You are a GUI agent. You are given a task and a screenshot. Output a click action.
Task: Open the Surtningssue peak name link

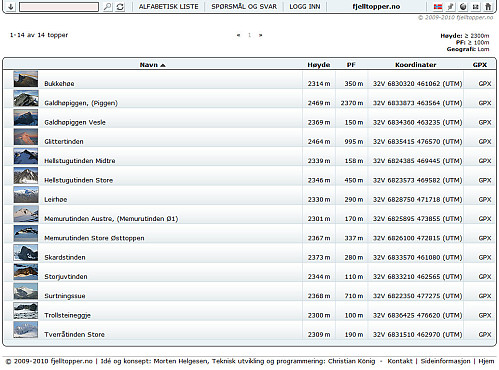point(65,296)
